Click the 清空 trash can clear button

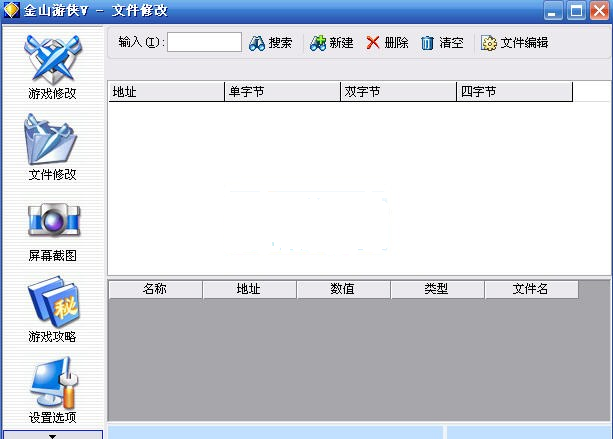click(x=441, y=43)
